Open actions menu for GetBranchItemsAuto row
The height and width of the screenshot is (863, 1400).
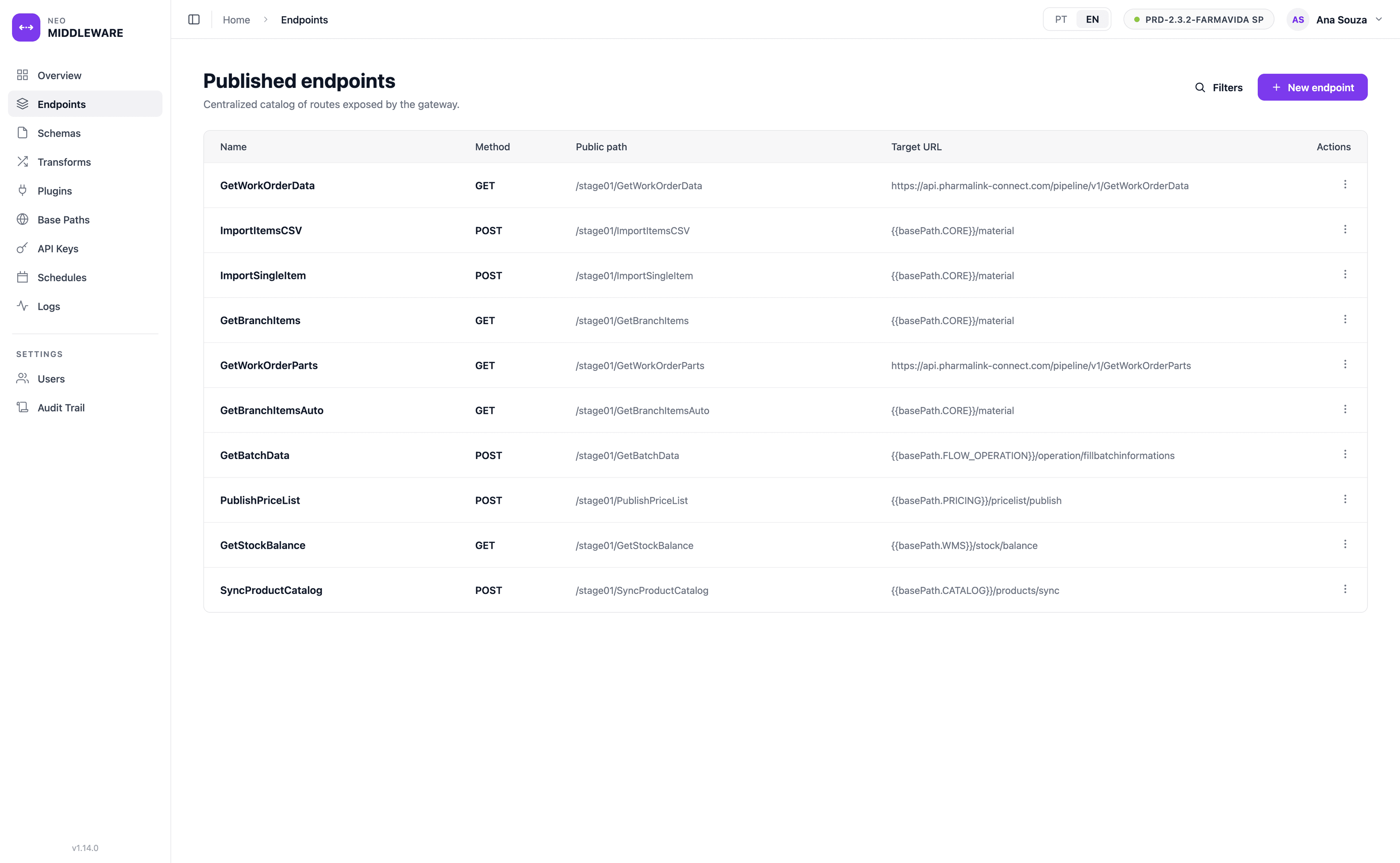coord(1345,409)
